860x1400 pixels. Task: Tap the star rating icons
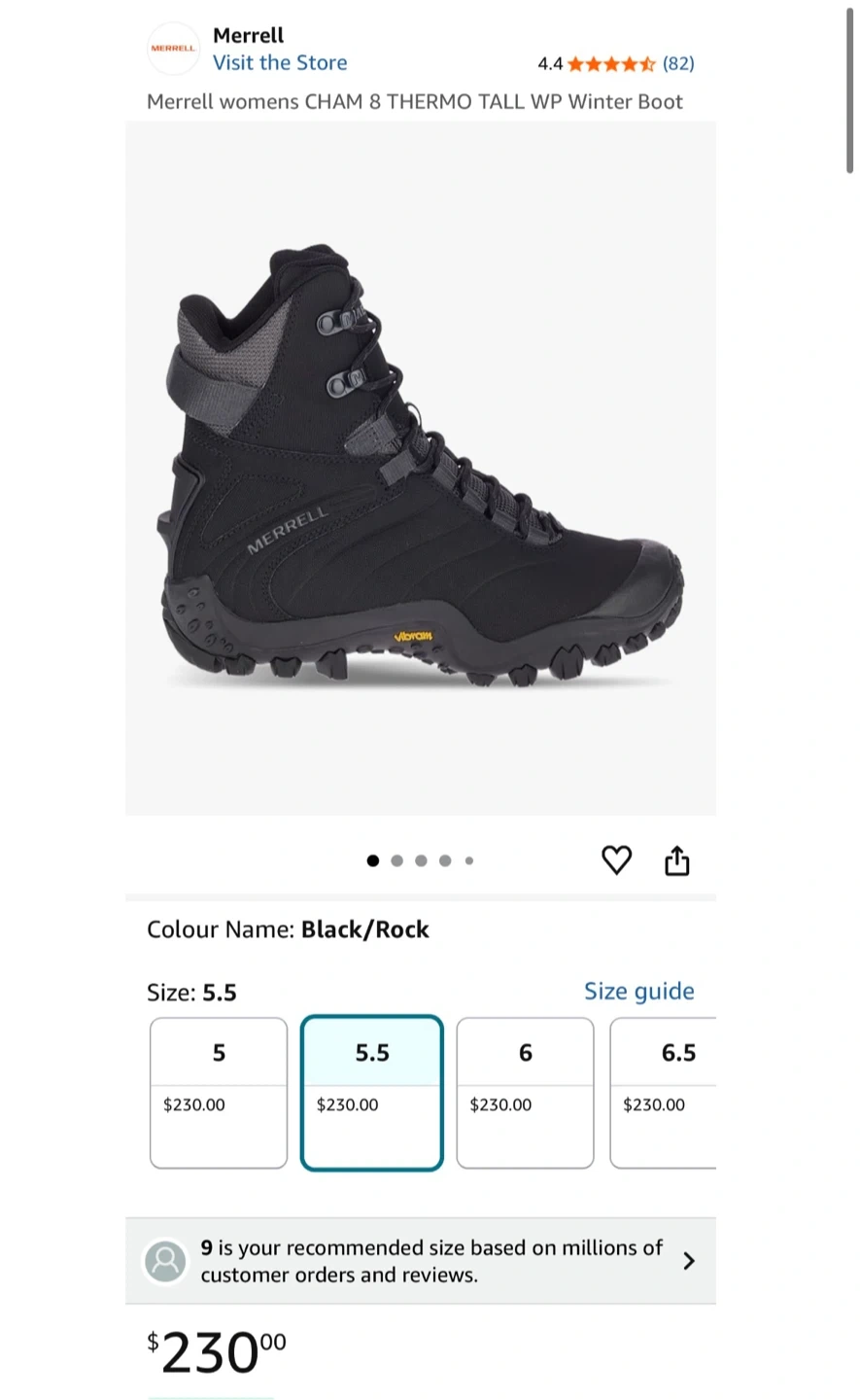click(x=611, y=64)
